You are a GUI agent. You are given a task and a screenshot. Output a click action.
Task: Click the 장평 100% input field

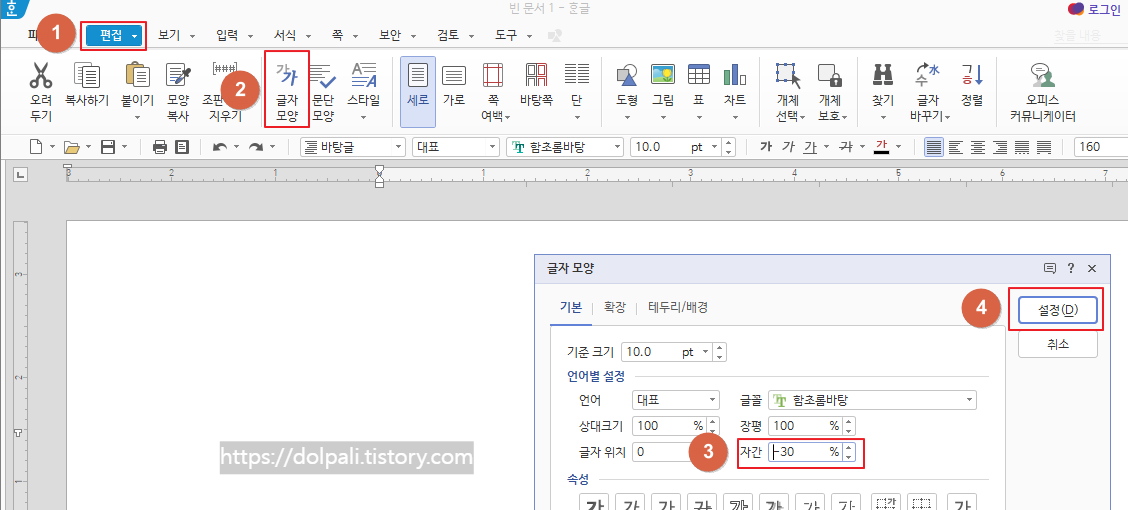pyautogui.click(x=805, y=426)
